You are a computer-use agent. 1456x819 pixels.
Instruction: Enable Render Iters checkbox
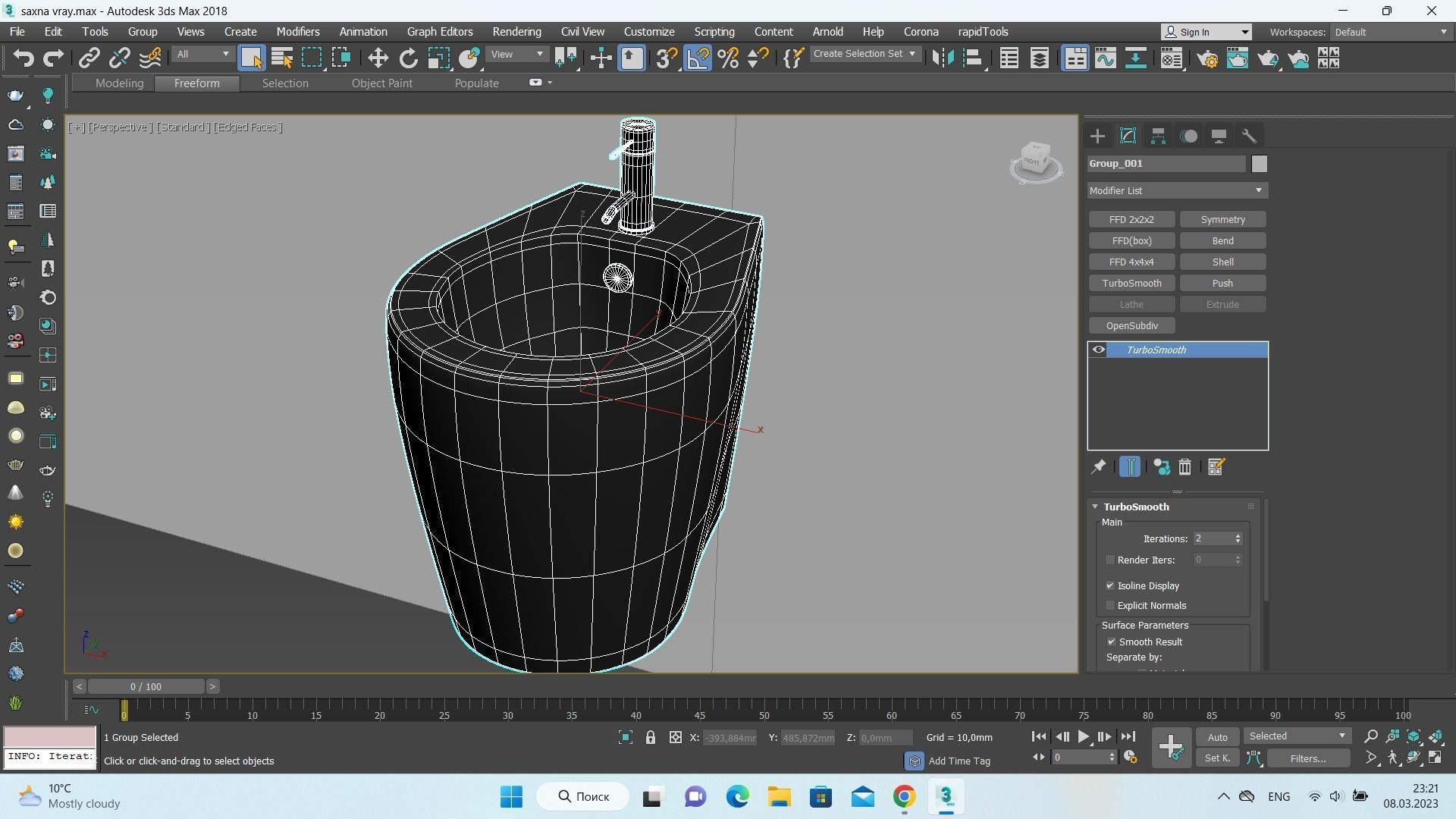click(x=1110, y=560)
